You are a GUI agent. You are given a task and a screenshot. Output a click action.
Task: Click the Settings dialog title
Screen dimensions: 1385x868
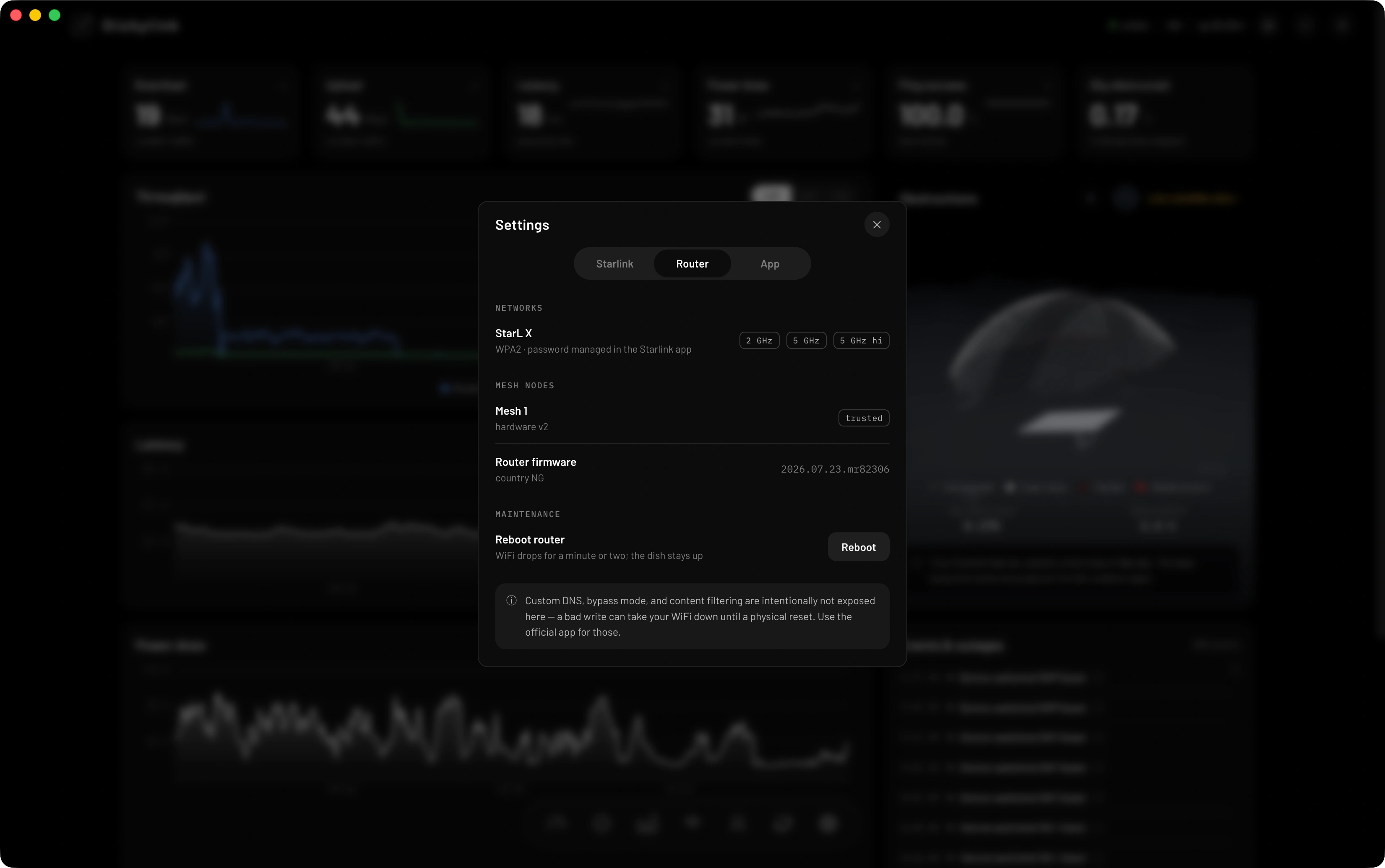pos(522,225)
